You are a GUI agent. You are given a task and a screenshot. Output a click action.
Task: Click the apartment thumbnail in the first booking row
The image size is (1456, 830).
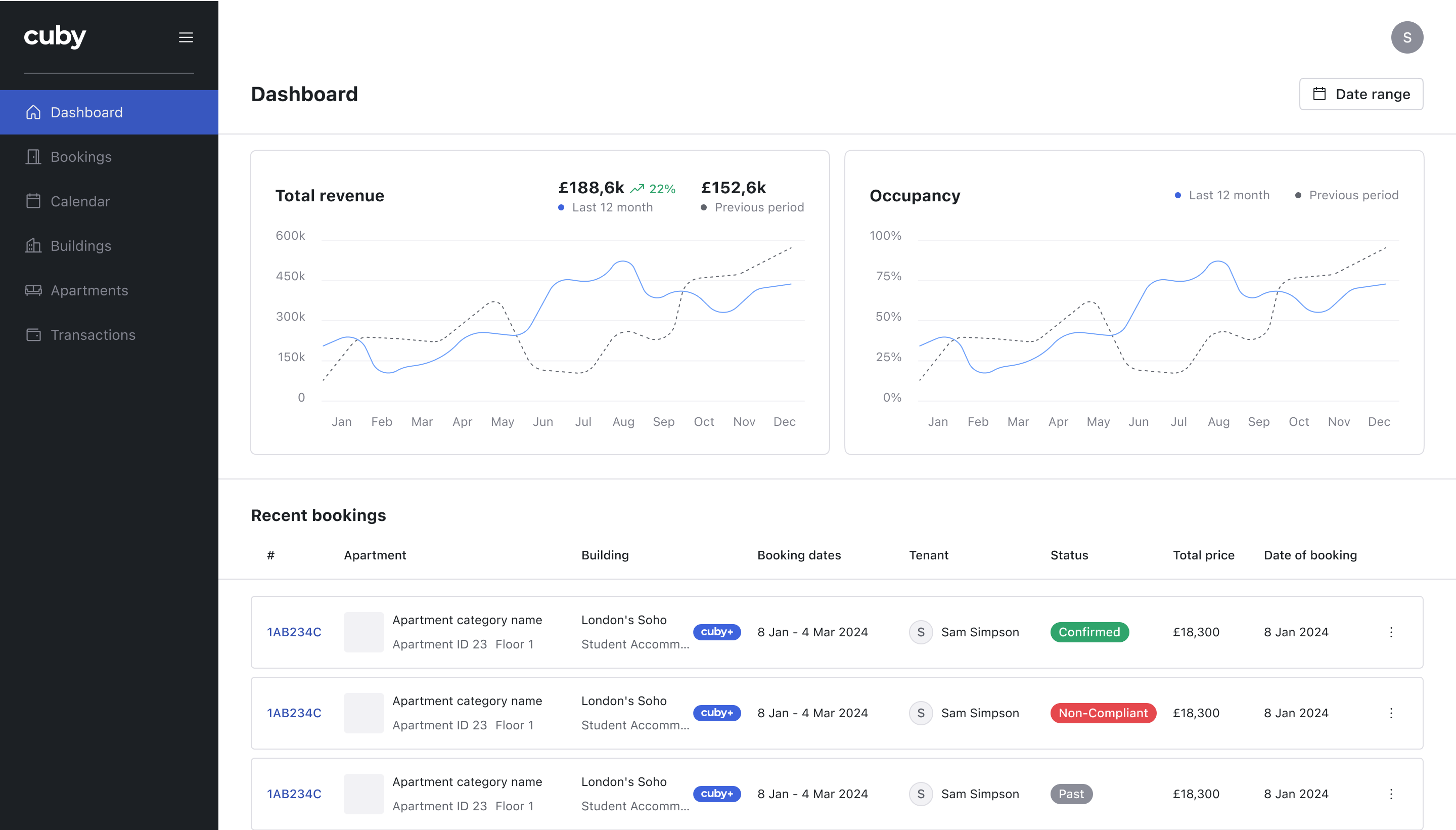(x=363, y=632)
